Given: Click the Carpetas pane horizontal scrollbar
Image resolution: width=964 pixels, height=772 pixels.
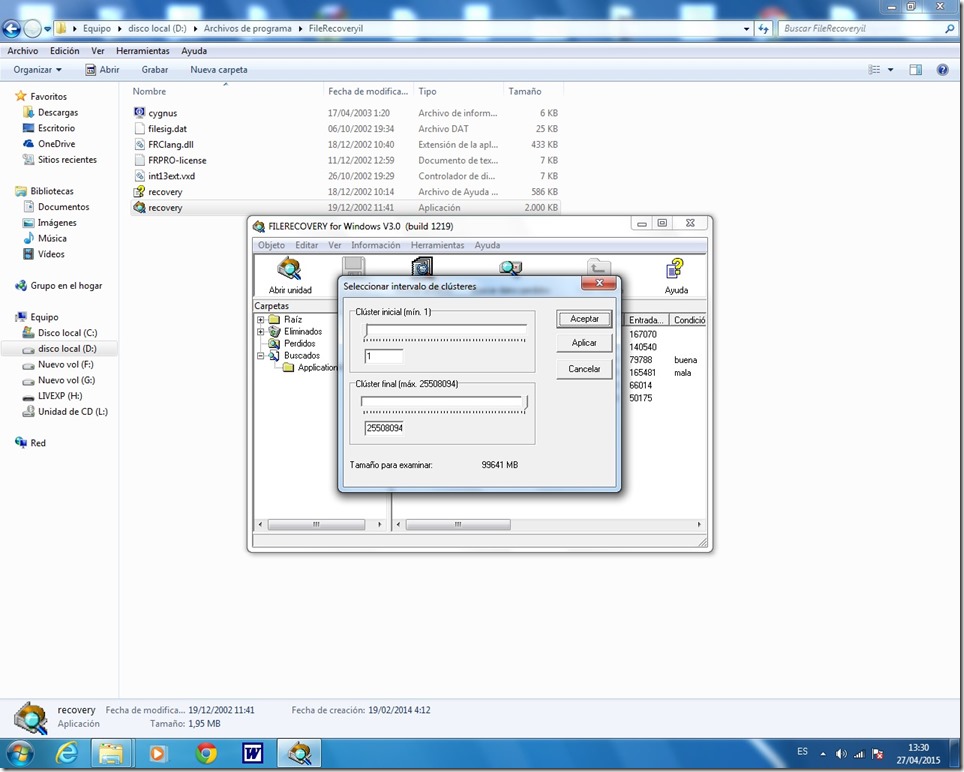Looking at the screenshot, I should pos(320,524).
